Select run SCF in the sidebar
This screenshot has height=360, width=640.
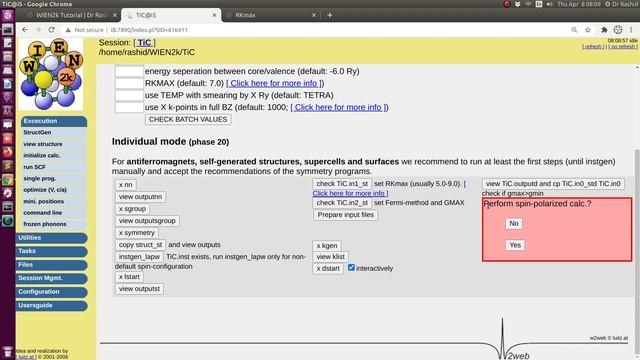point(34,167)
